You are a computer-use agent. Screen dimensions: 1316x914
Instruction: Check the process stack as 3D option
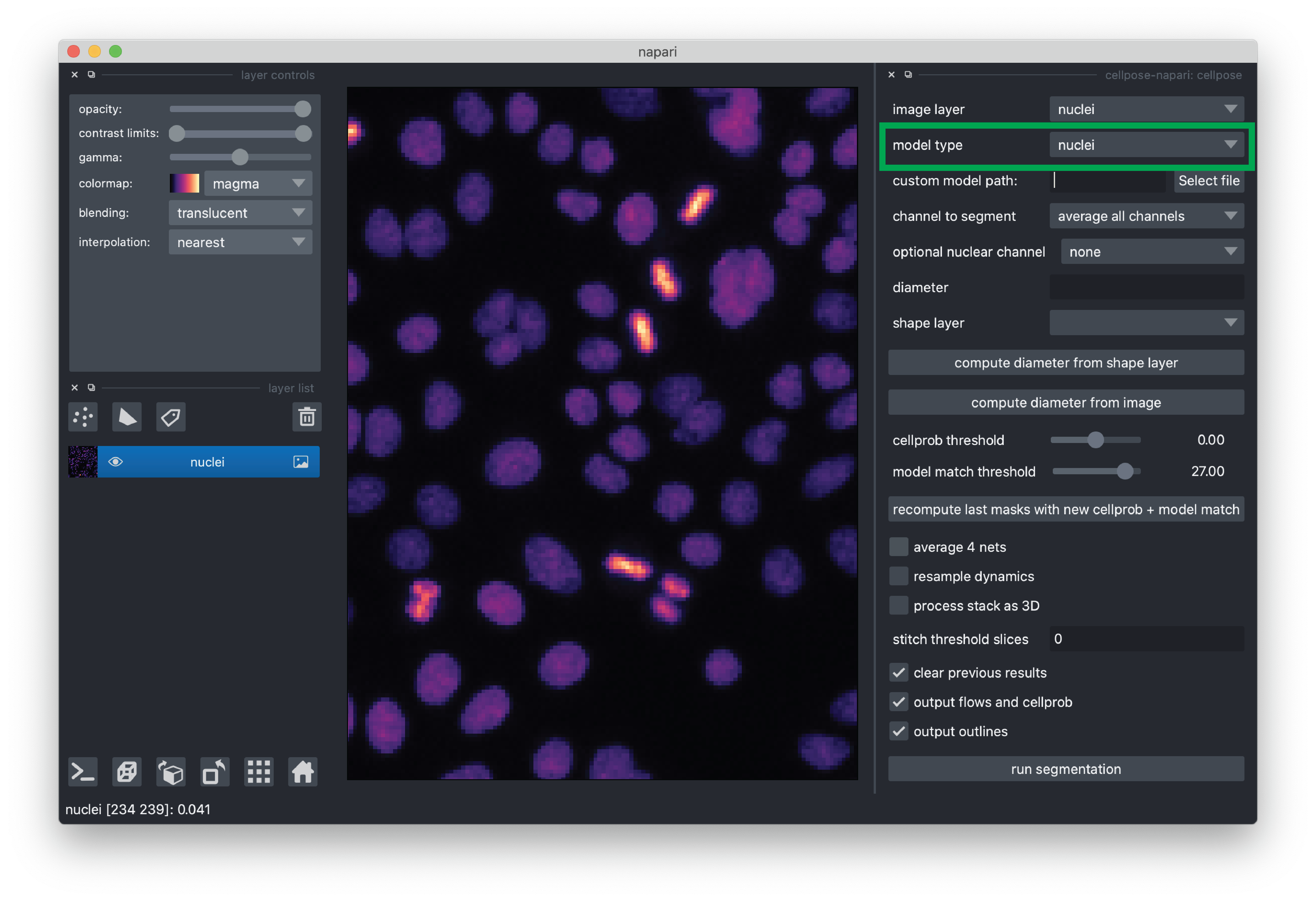click(x=898, y=605)
